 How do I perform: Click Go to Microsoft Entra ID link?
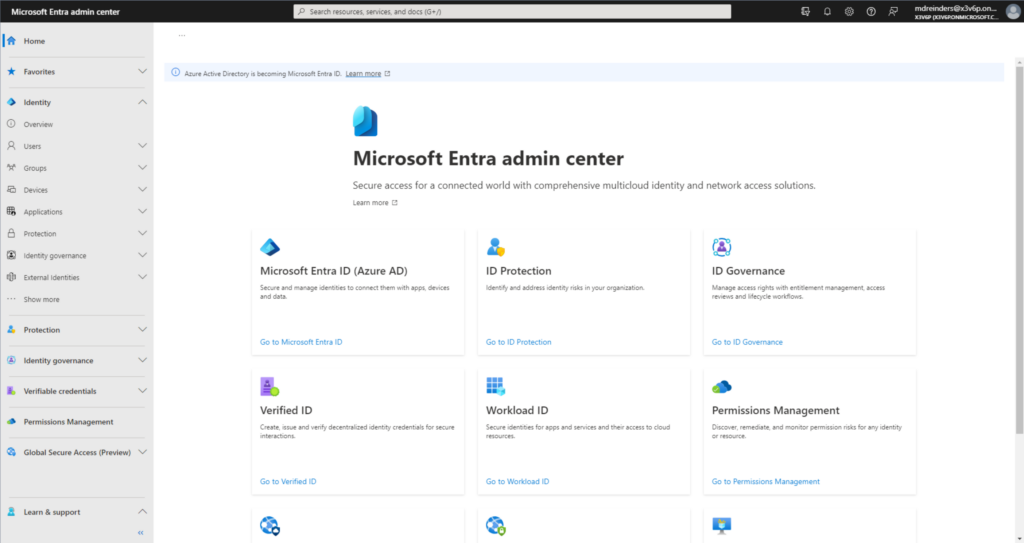[301, 342]
